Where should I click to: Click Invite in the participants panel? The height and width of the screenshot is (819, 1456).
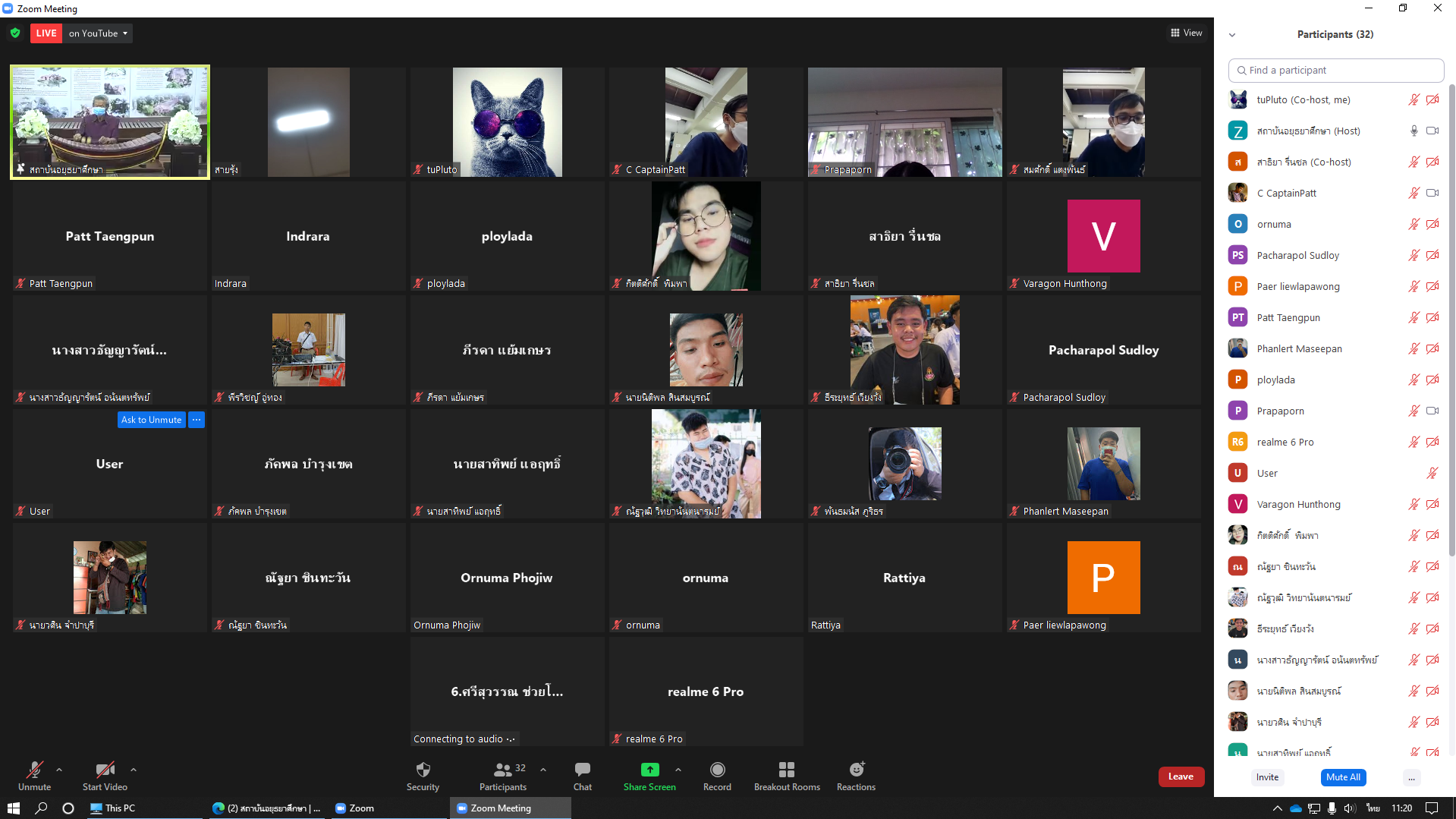tap(1267, 777)
